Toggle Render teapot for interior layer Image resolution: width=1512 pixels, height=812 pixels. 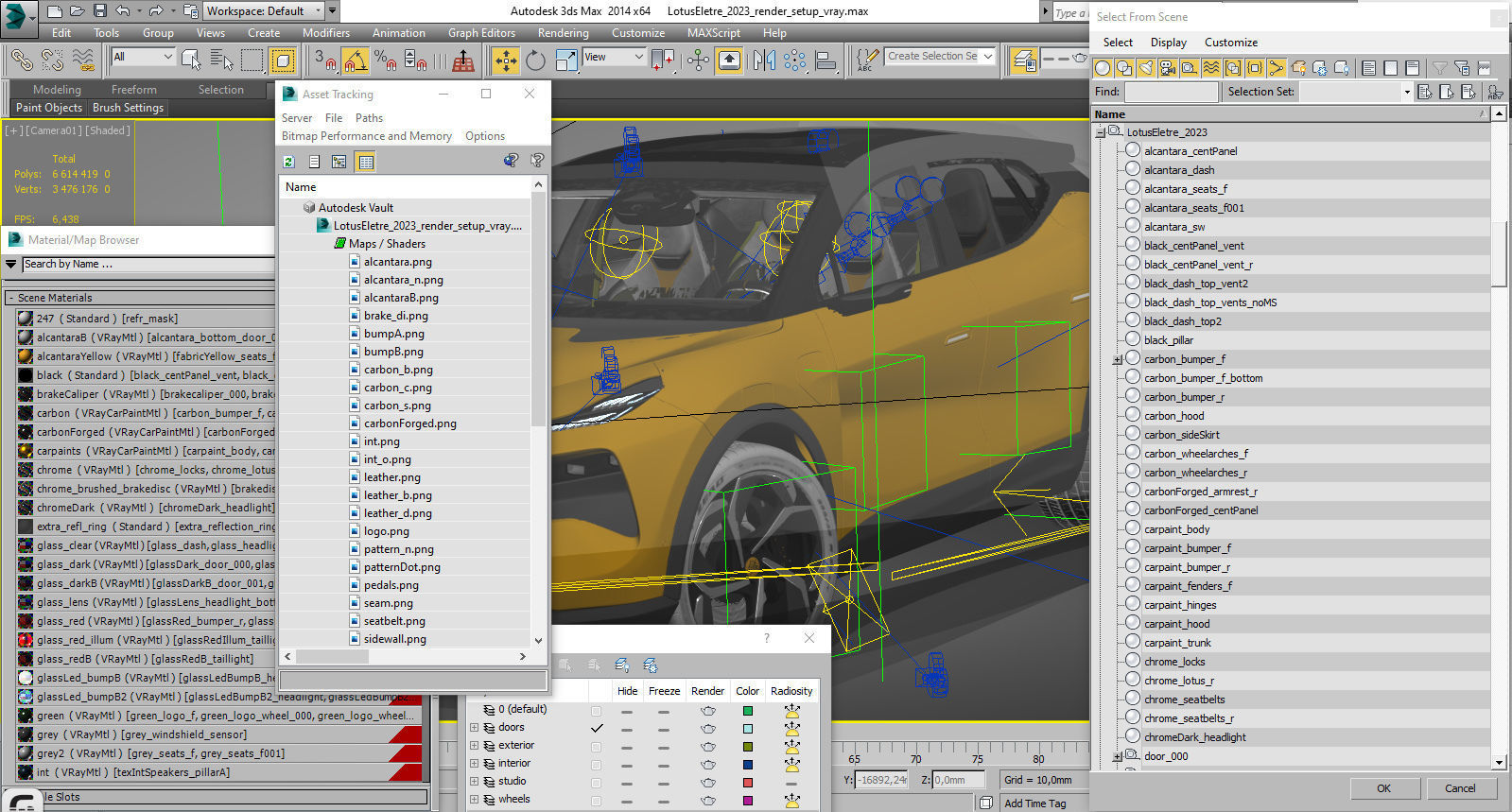coord(707,764)
